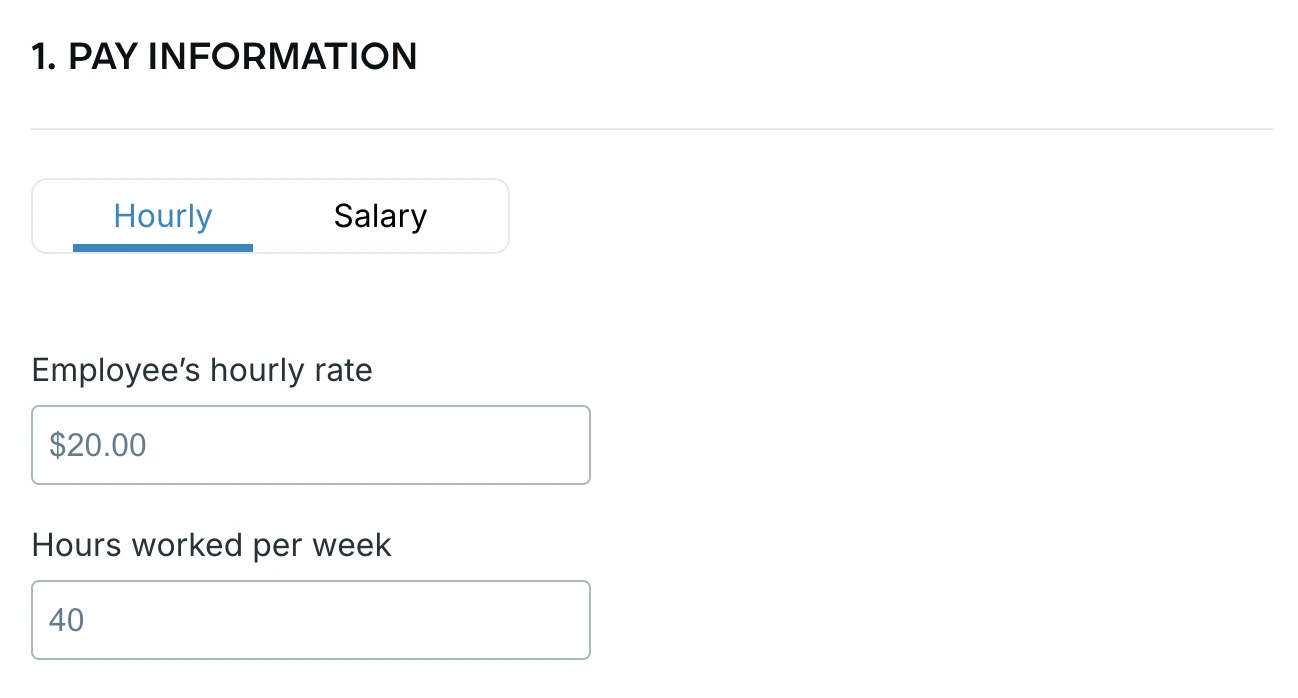Click the Employee's hourly rate label

coord(202,370)
